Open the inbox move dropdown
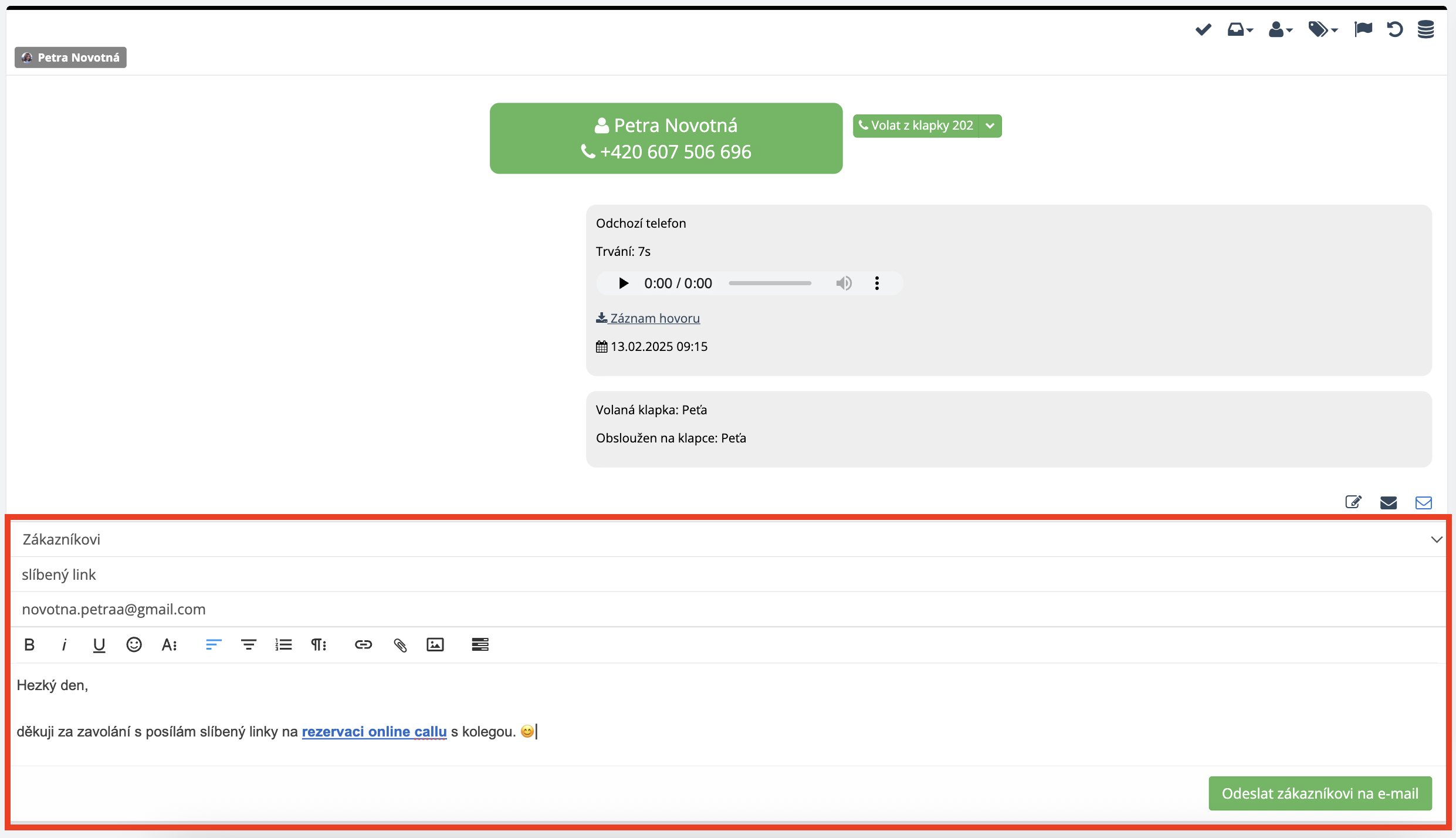Viewport: 1456px width, 838px height. [1240, 29]
